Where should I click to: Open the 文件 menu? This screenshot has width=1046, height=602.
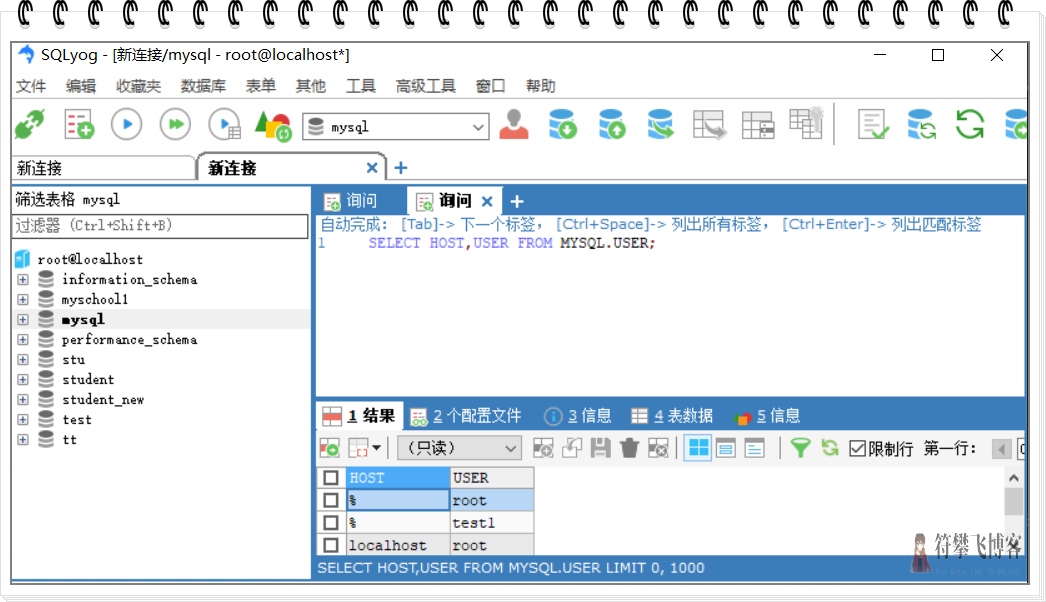[31, 86]
